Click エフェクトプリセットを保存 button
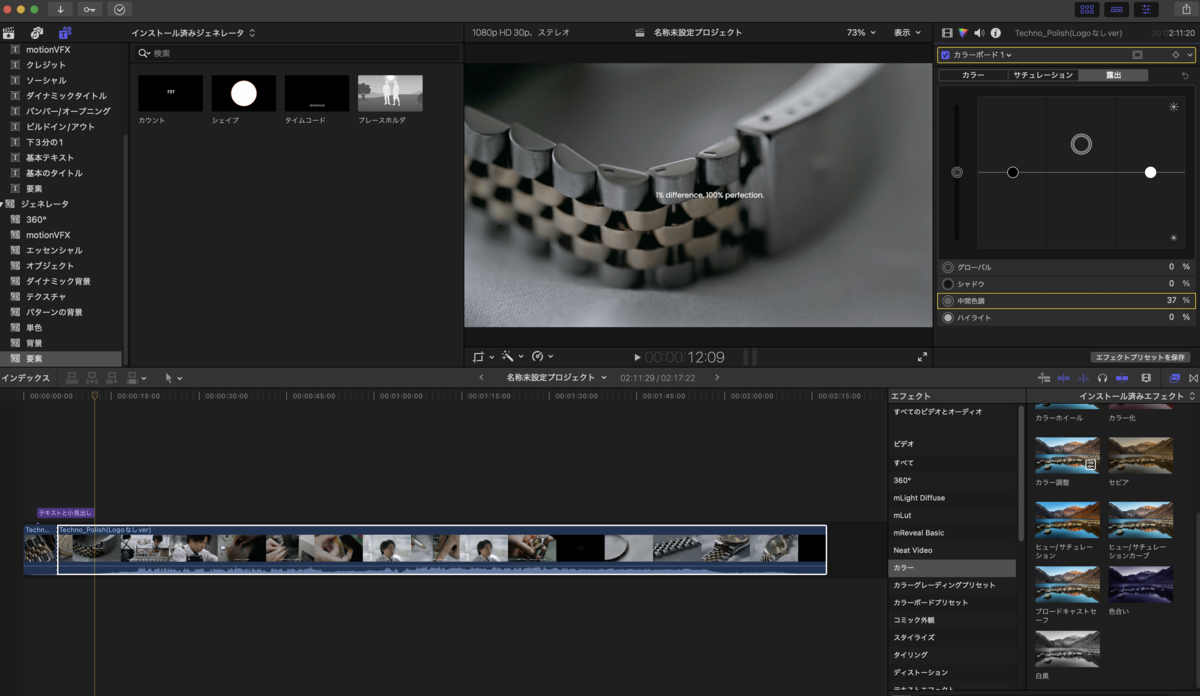This screenshot has width=1200, height=696. tap(1141, 357)
